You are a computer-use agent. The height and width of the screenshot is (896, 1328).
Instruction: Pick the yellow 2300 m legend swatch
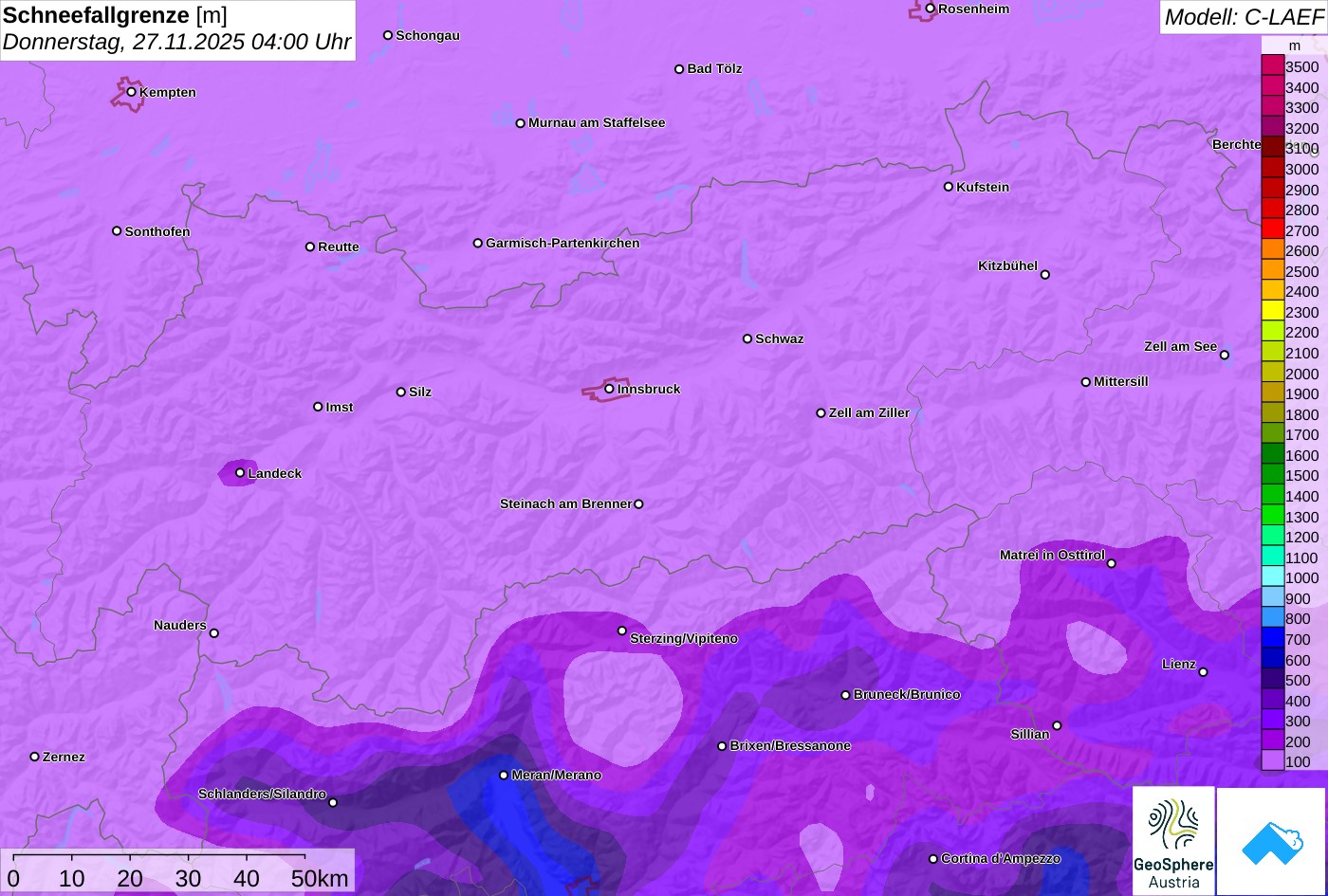[1272, 312]
